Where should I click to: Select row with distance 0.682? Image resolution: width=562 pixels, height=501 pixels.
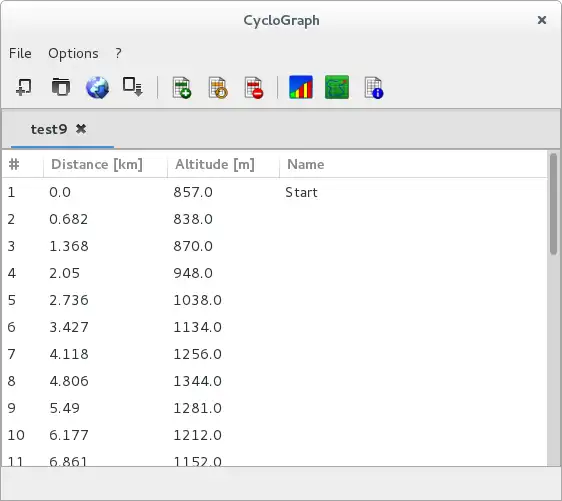pyautogui.click(x=275, y=219)
